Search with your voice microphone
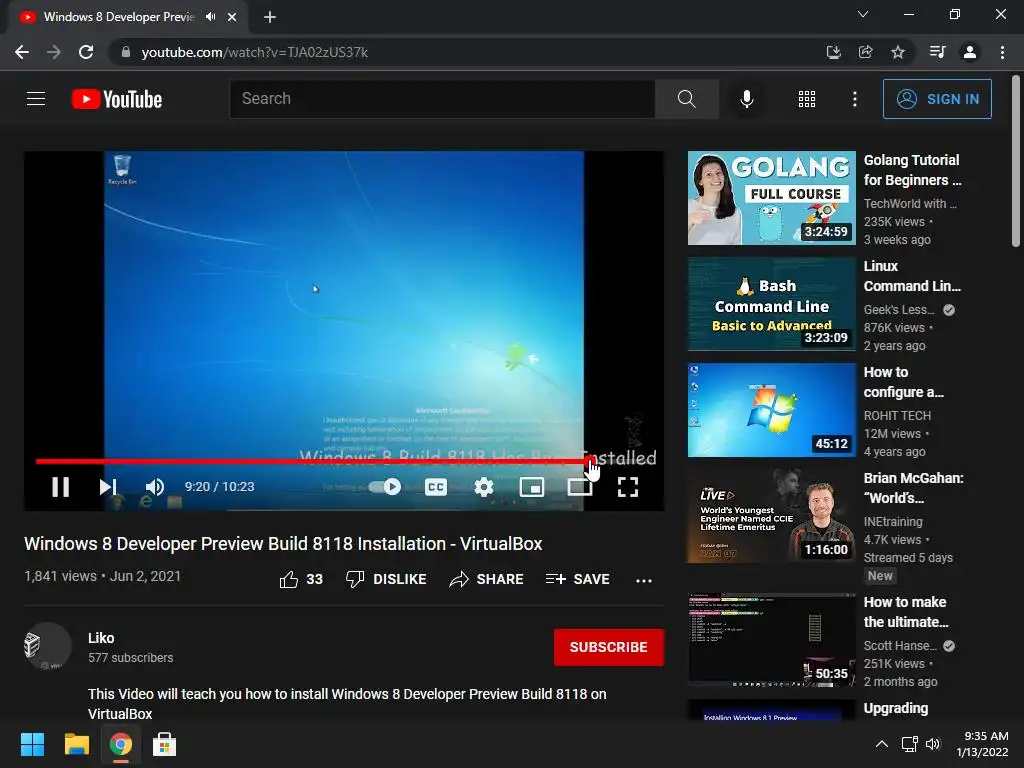 coord(746,99)
